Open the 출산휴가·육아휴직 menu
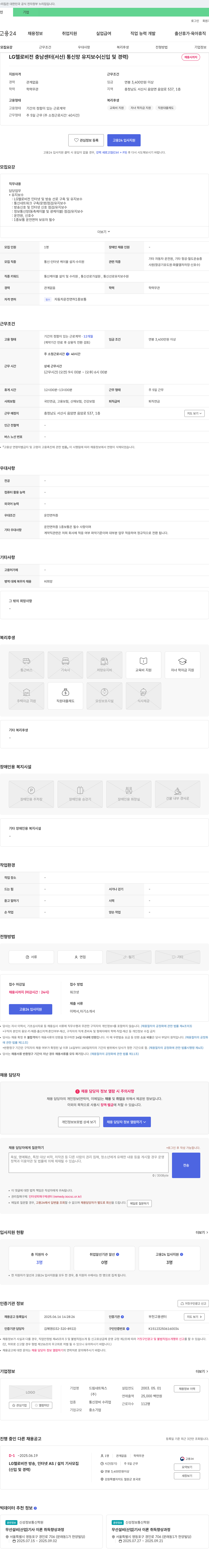The image size is (209, 1568). click(x=190, y=33)
